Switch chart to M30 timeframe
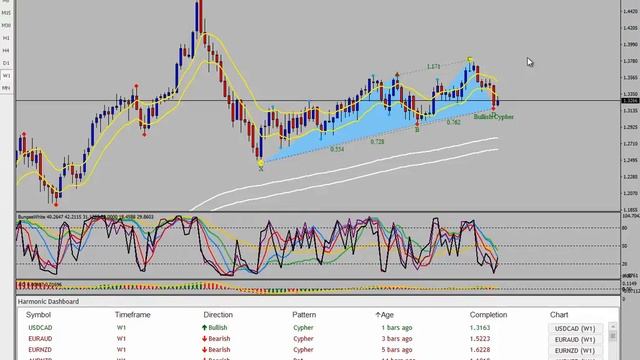 pyautogui.click(x=6, y=25)
